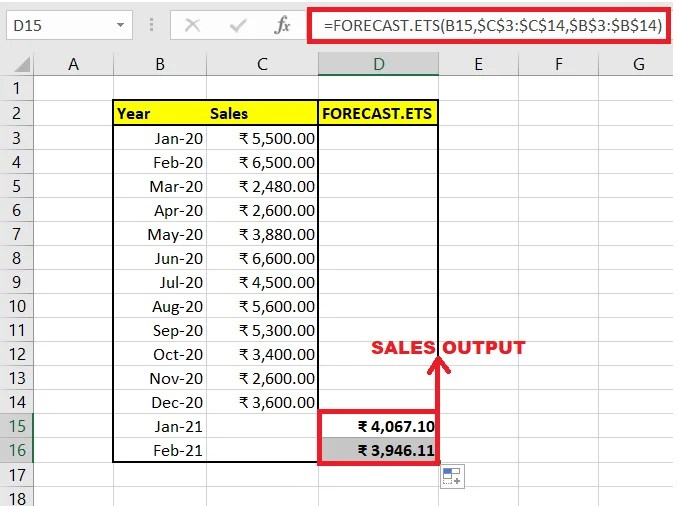The width and height of the screenshot is (678, 506).
Task: Select column A header
Action: tap(74, 64)
